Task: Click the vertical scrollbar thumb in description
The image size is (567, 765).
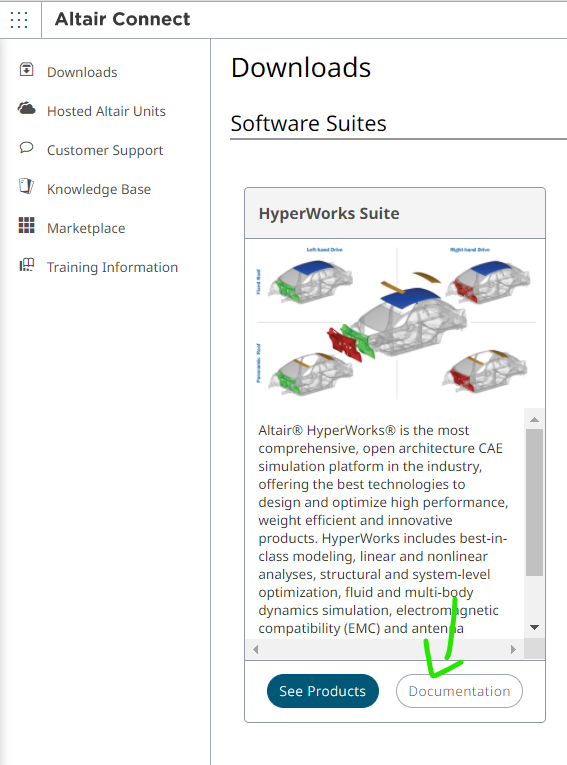Action: click(x=534, y=503)
